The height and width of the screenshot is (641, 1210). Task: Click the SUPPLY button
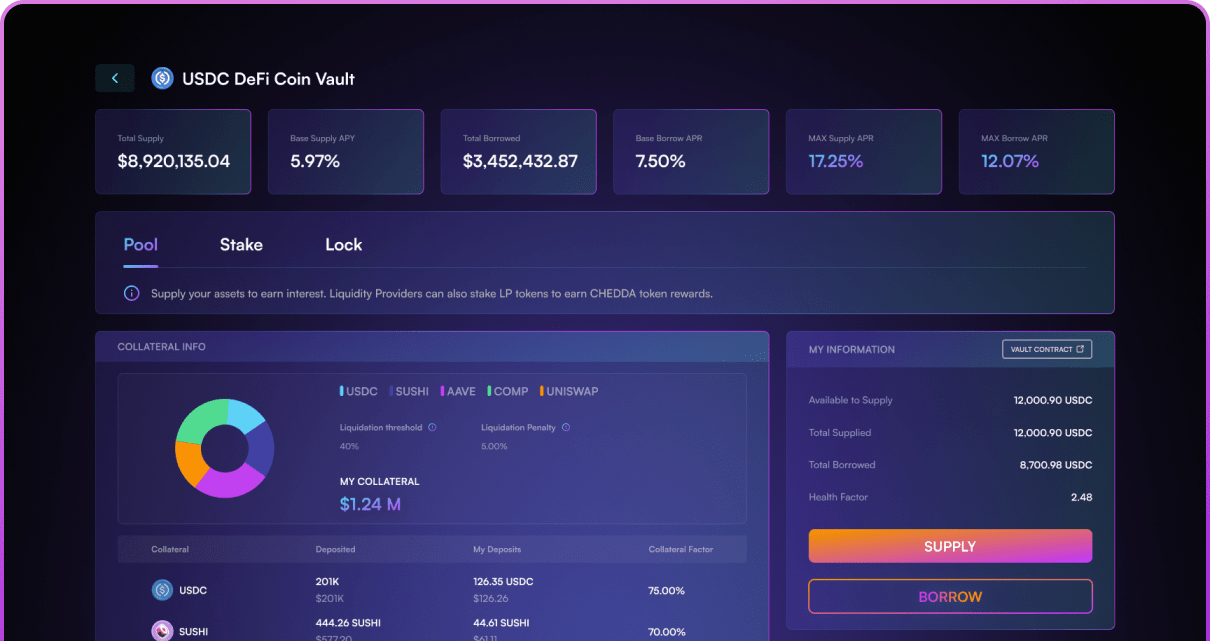[949, 546]
